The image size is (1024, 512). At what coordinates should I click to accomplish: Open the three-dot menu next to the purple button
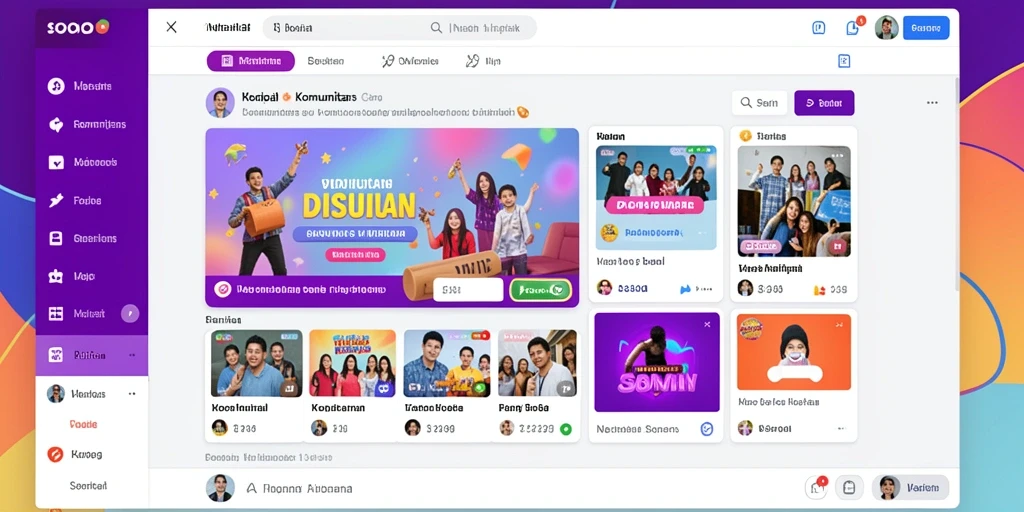pyautogui.click(x=932, y=103)
